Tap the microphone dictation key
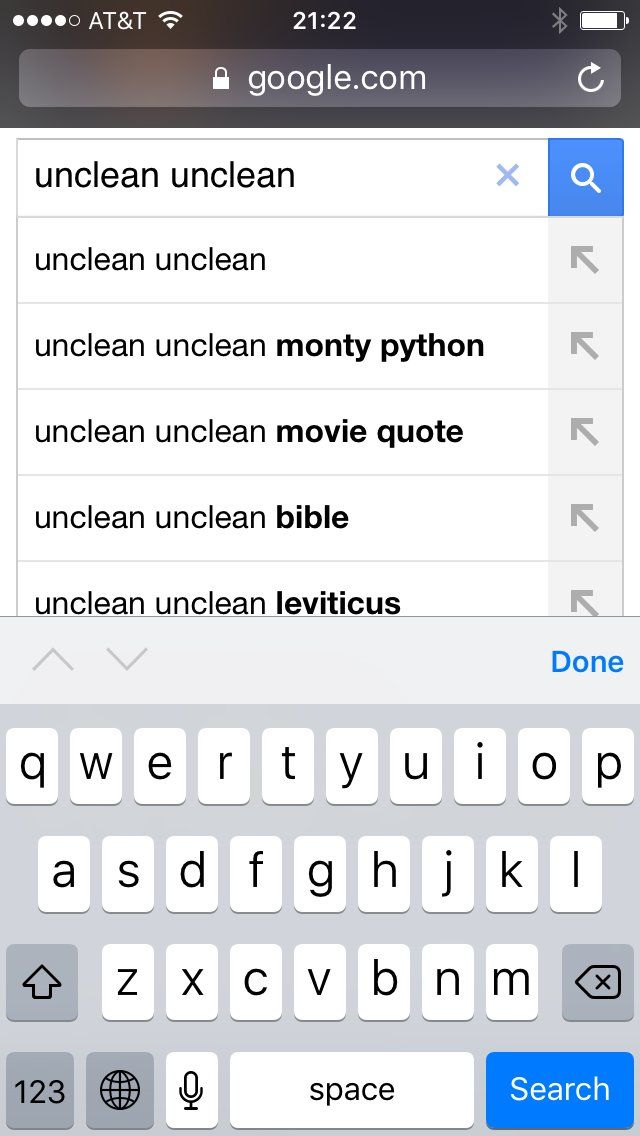 (x=191, y=1089)
